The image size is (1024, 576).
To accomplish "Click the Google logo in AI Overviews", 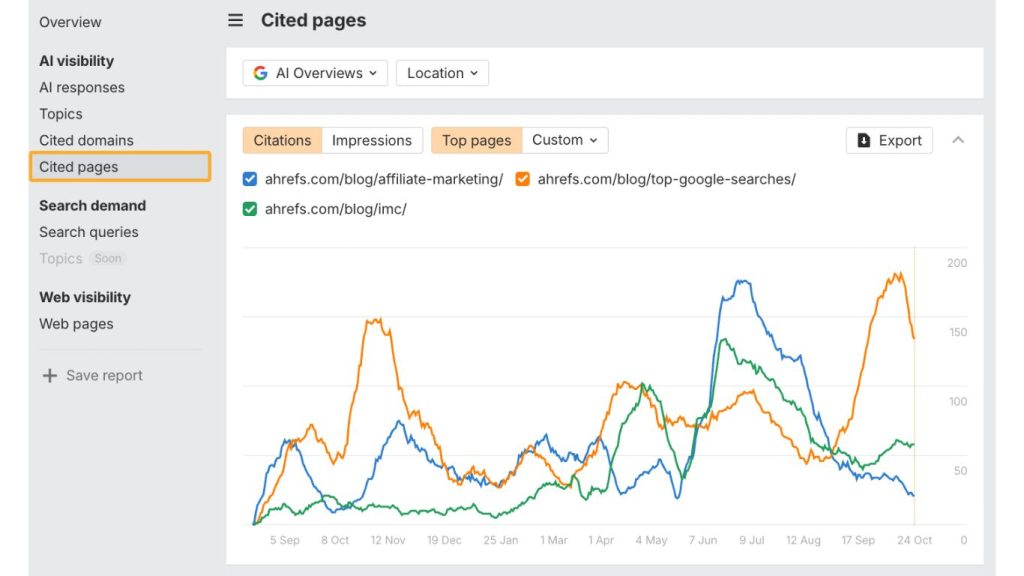I will pos(261,73).
